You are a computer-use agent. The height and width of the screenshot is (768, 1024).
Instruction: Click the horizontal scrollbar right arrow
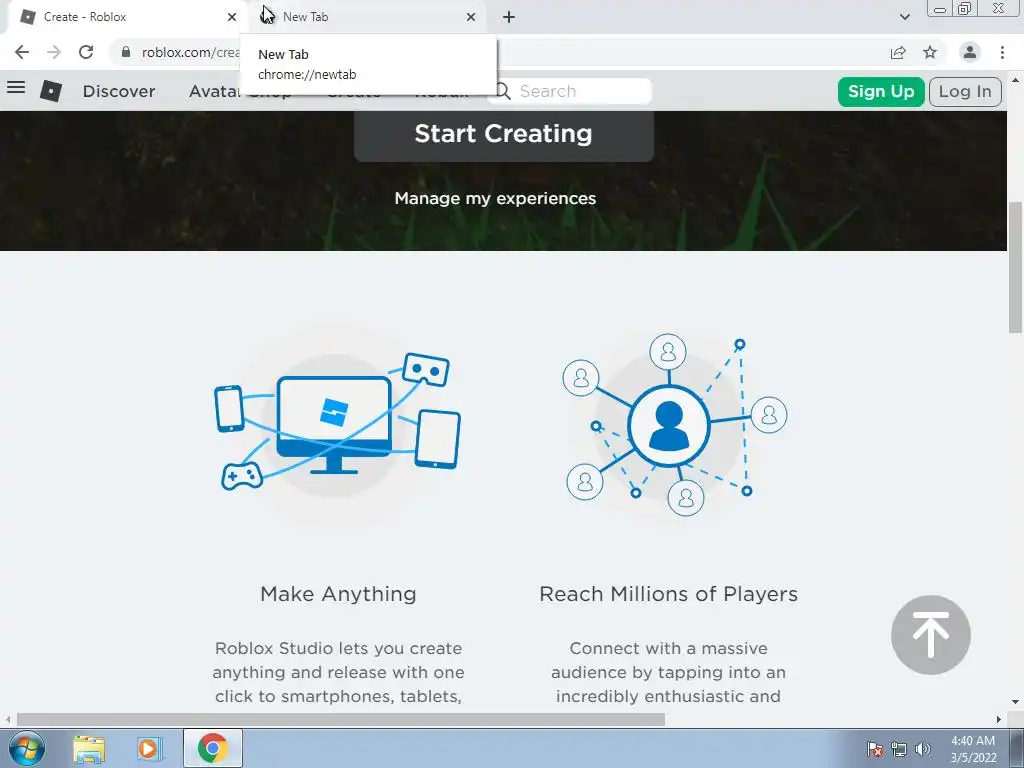pos(999,719)
